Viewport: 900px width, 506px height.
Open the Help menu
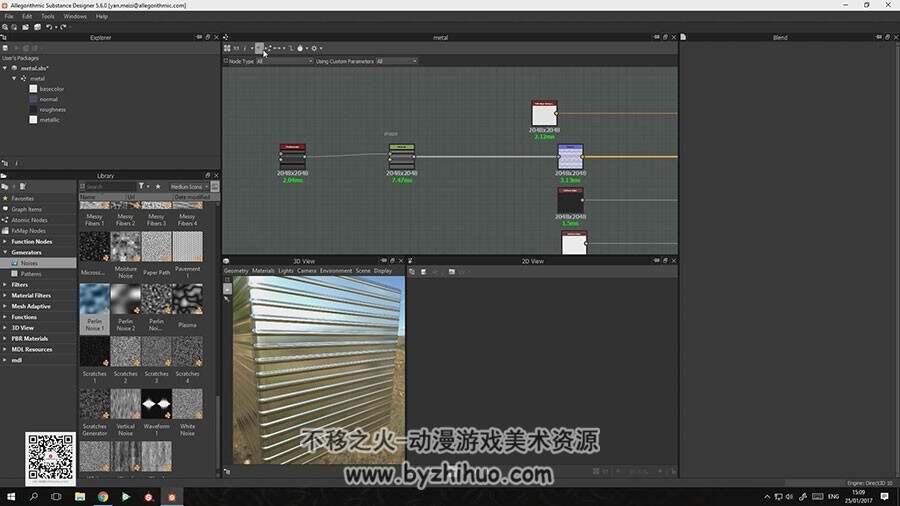[102, 17]
